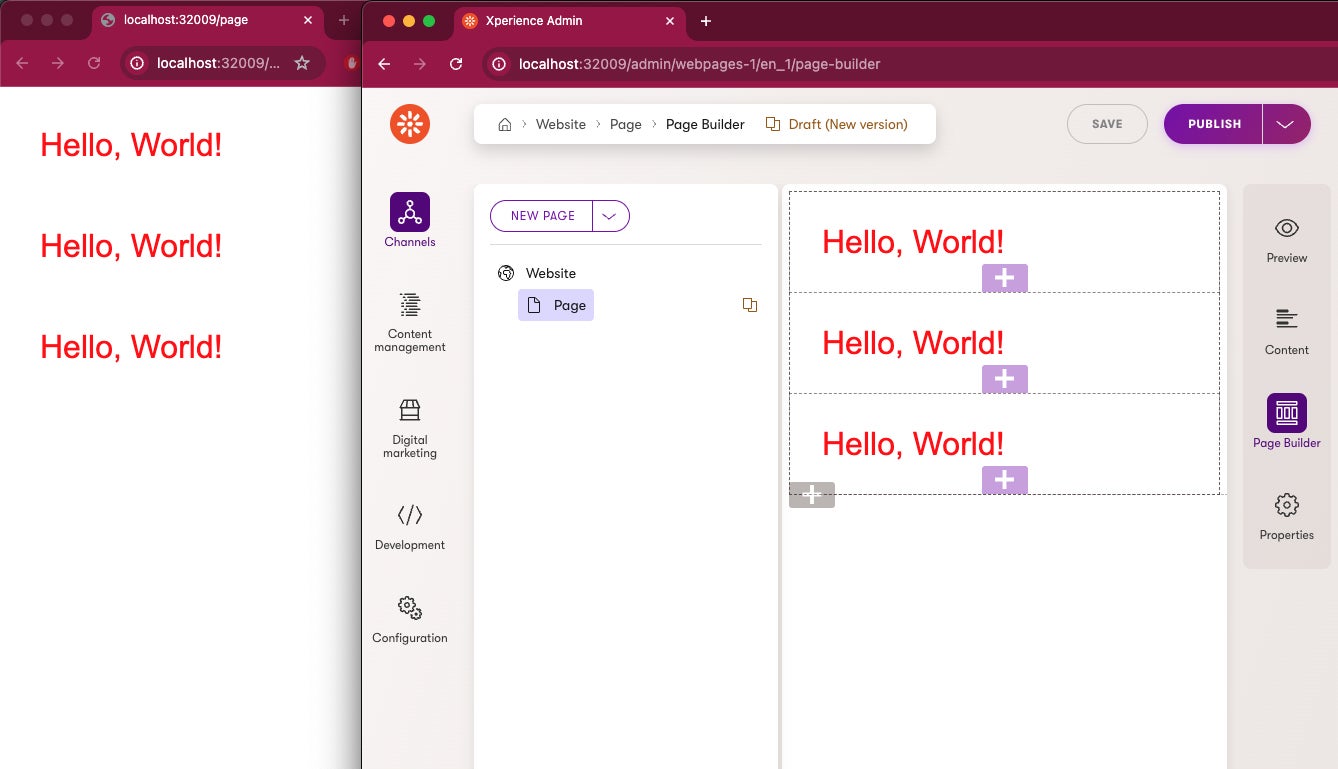Open the Content management section
The height and width of the screenshot is (769, 1338).
[x=409, y=320]
